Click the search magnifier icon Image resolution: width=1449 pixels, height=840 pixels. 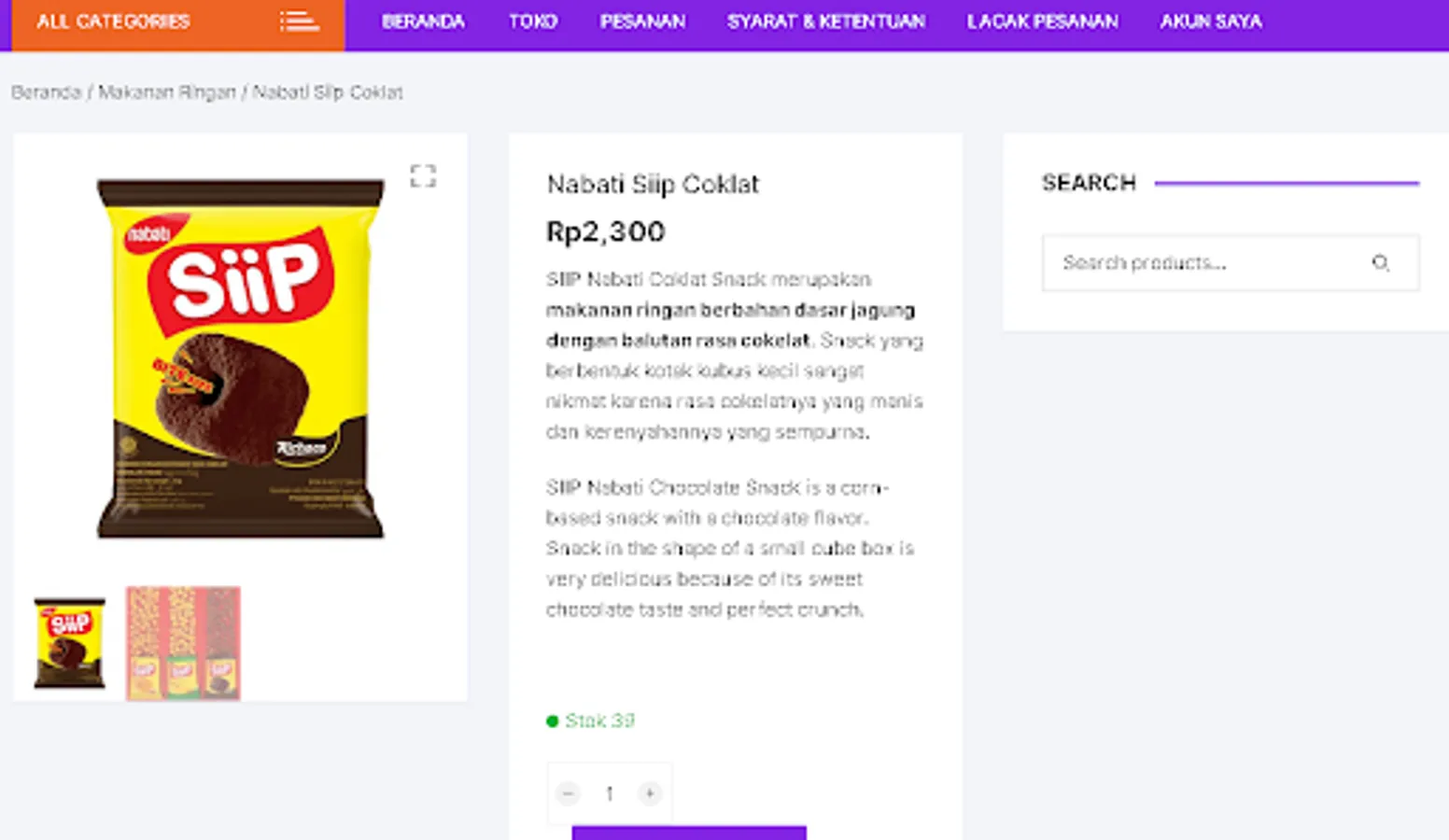pyautogui.click(x=1380, y=263)
